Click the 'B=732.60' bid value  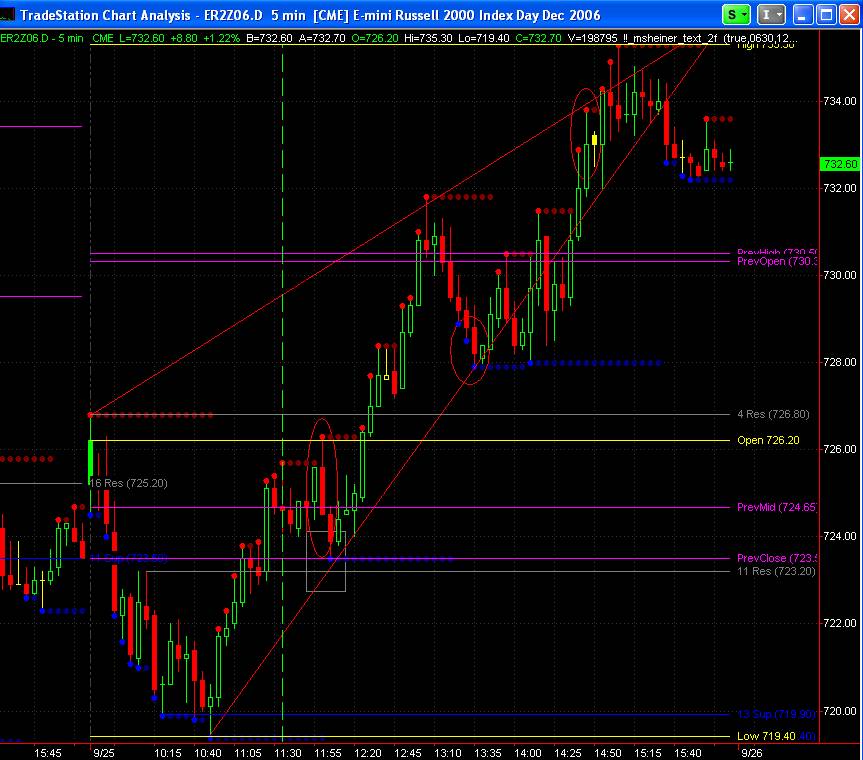pyautogui.click(x=269, y=38)
